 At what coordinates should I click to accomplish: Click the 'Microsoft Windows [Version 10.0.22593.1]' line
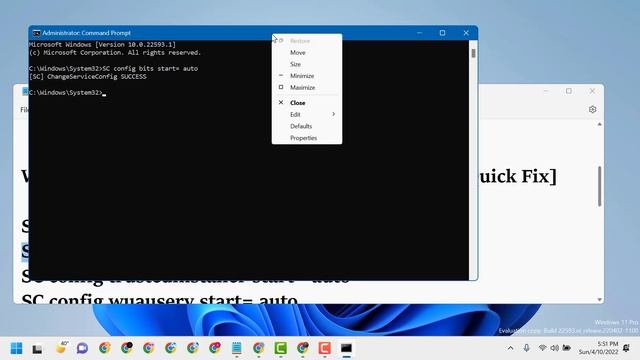(x=102, y=44)
